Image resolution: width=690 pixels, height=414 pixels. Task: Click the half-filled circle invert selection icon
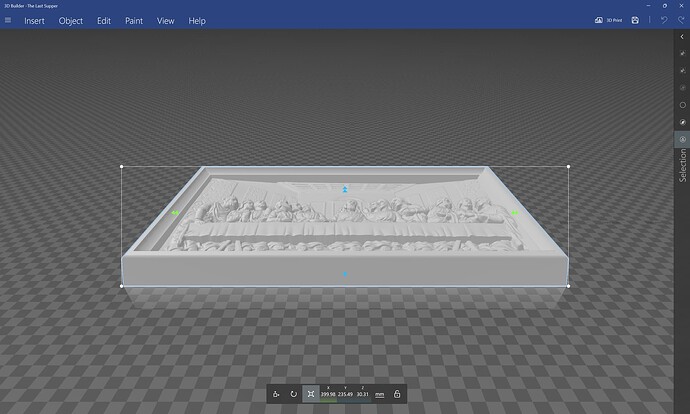coord(683,122)
